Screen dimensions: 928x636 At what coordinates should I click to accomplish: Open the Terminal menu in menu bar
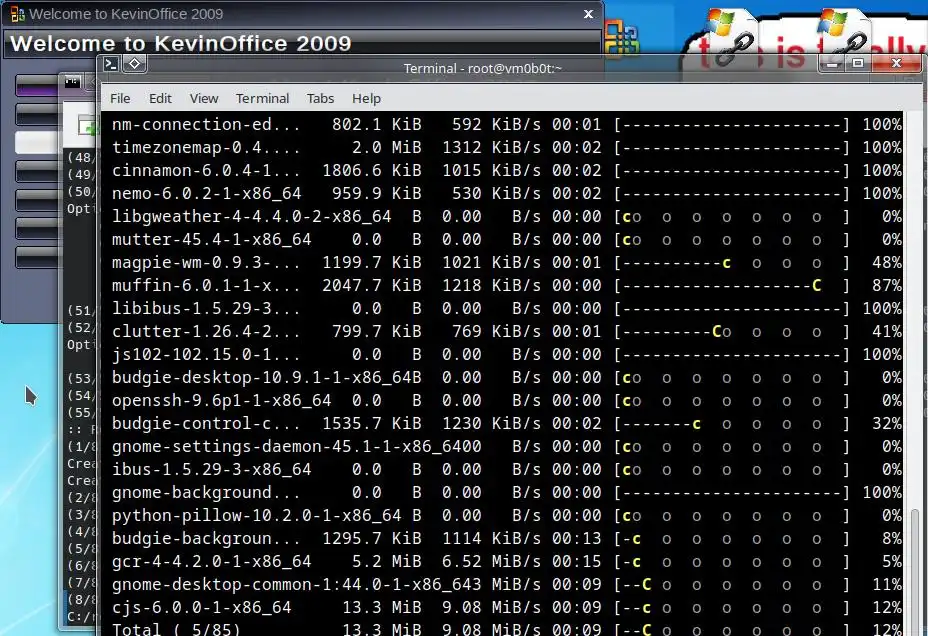(x=262, y=98)
